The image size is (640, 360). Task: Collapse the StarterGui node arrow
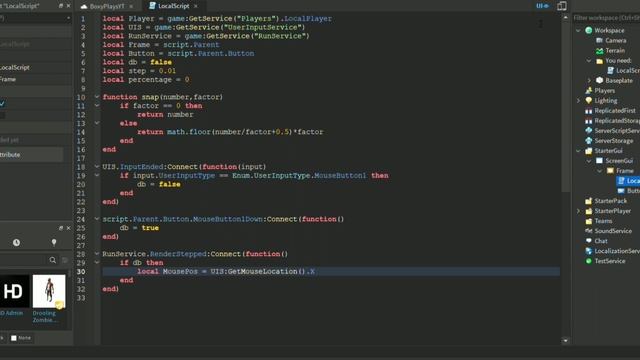(x=578, y=151)
